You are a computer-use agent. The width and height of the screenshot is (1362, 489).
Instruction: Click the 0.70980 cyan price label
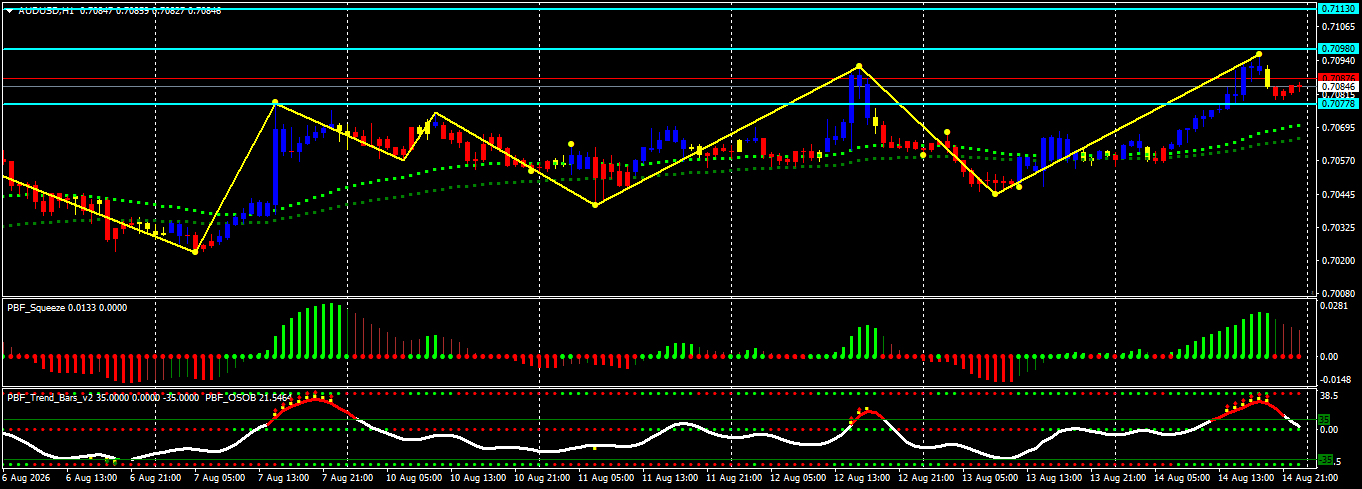(x=1337, y=48)
